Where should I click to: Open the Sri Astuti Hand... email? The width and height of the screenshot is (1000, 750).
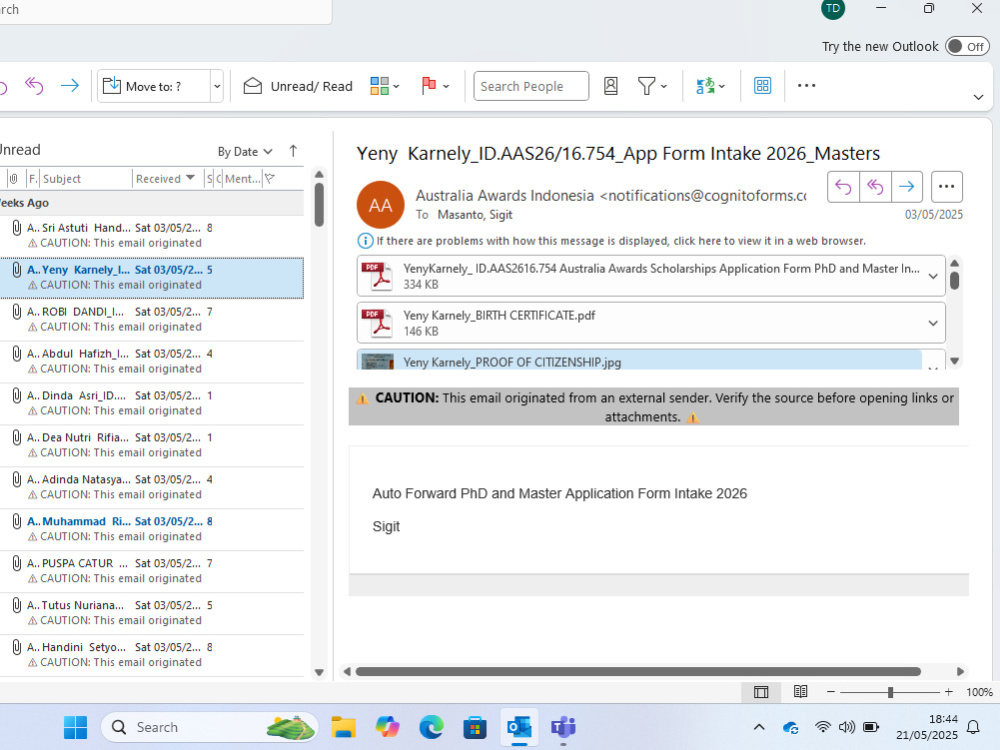click(x=152, y=235)
